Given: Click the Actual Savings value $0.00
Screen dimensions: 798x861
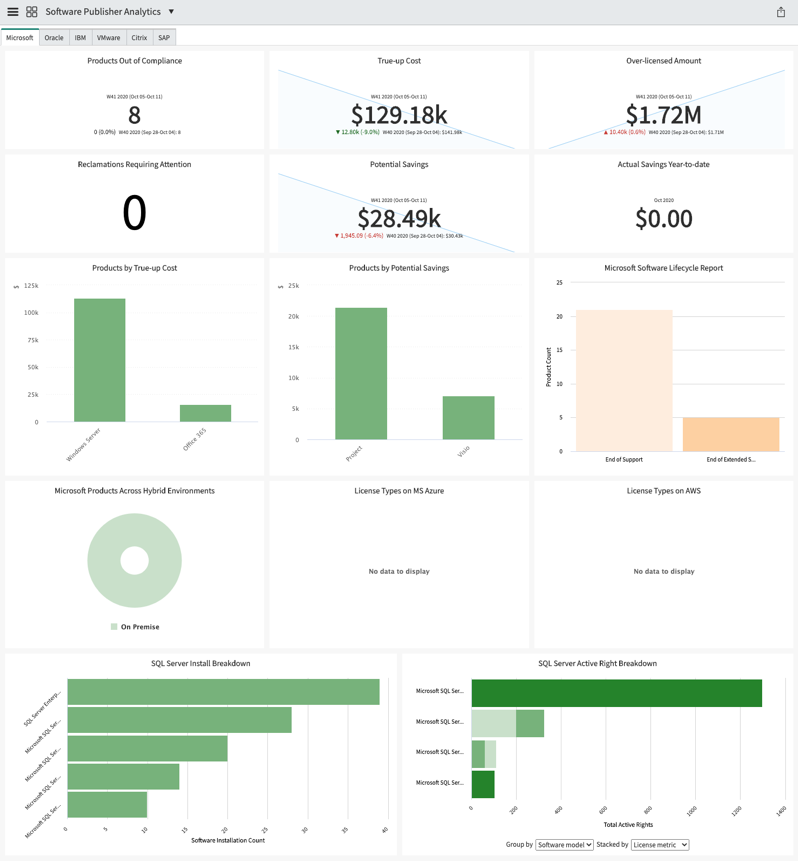Looking at the screenshot, I should pyautogui.click(x=663, y=219).
